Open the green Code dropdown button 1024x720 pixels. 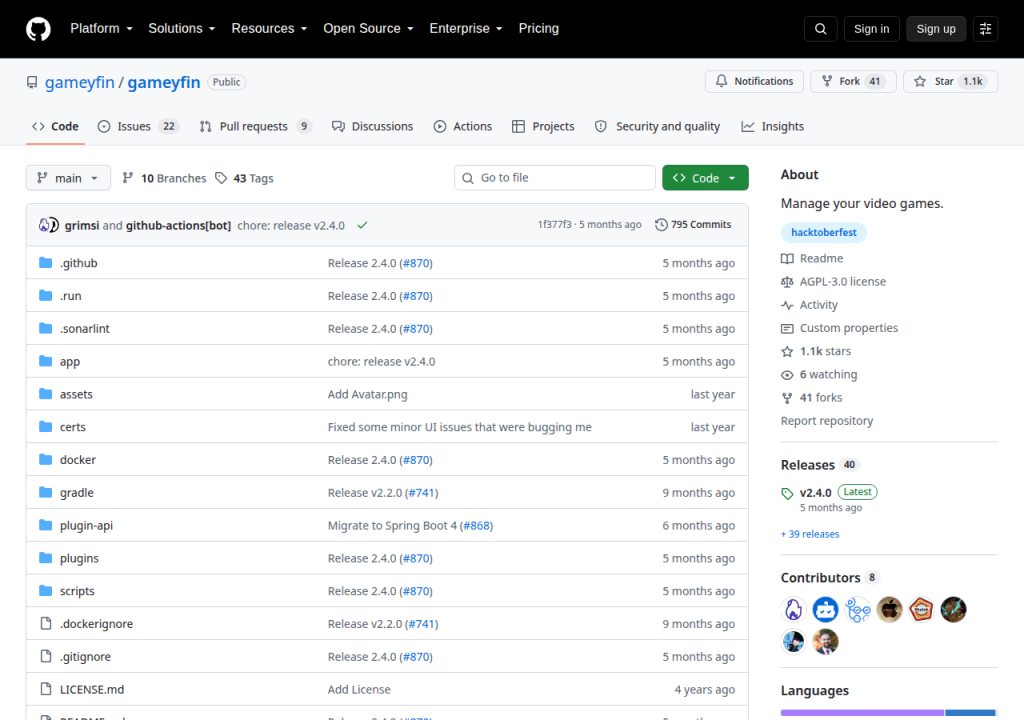pyautogui.click(x=705, y=178)
